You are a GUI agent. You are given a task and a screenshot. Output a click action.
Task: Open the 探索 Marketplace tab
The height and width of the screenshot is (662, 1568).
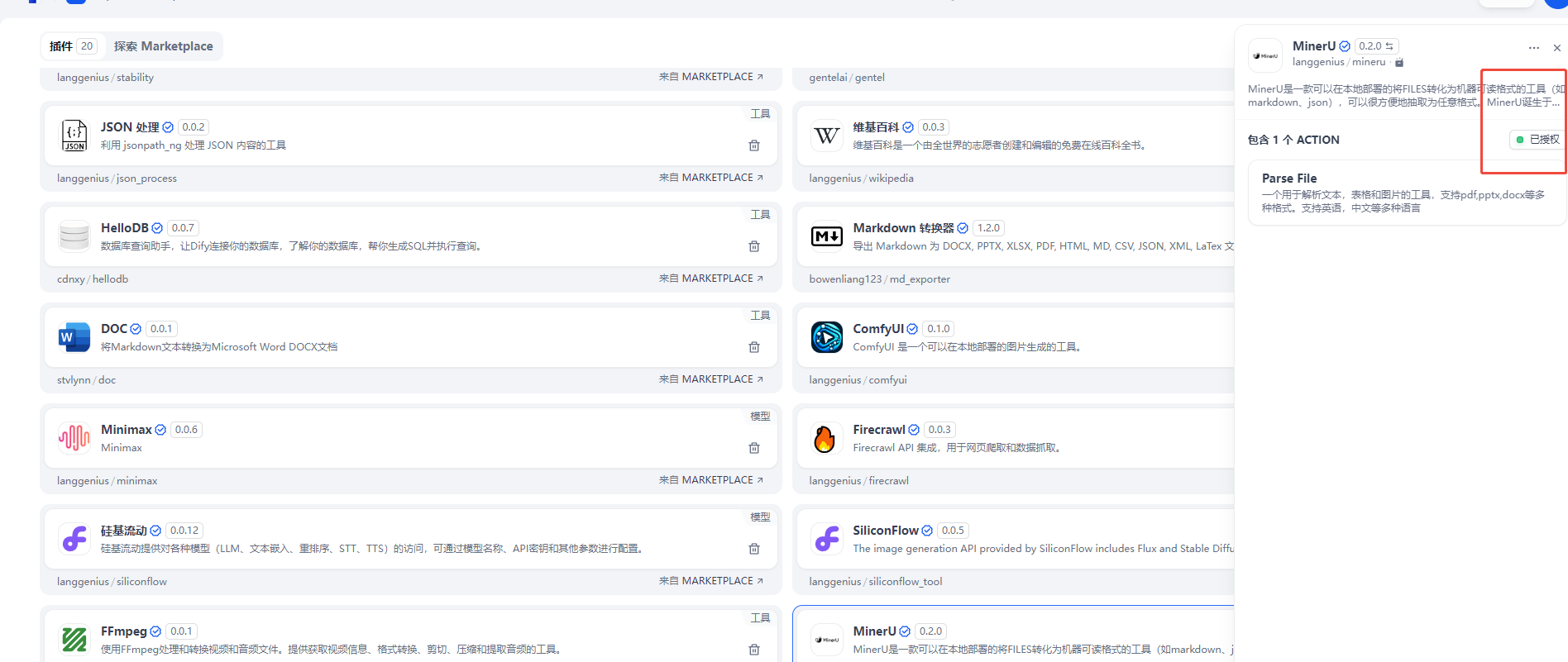163,46
